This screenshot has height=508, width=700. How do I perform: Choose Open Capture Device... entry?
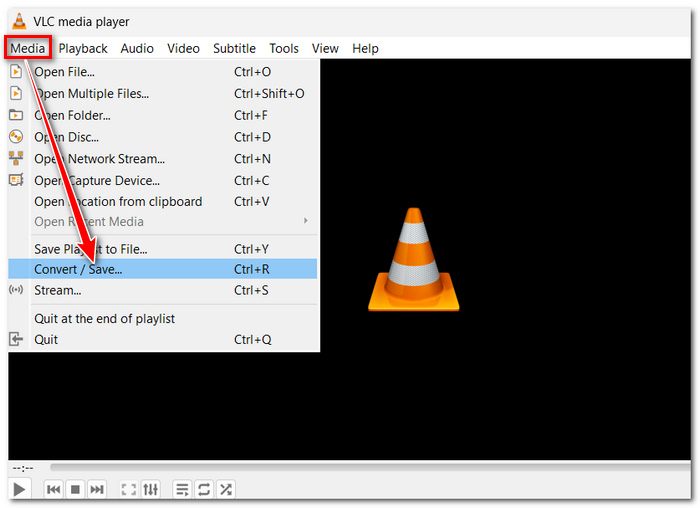[x=162, y=180]
